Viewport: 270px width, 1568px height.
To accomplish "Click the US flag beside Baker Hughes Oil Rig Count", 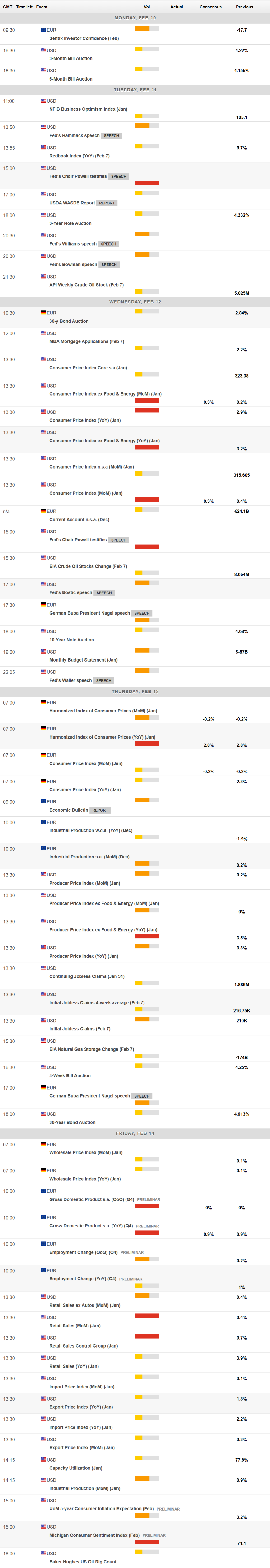I will [43, 1553].
